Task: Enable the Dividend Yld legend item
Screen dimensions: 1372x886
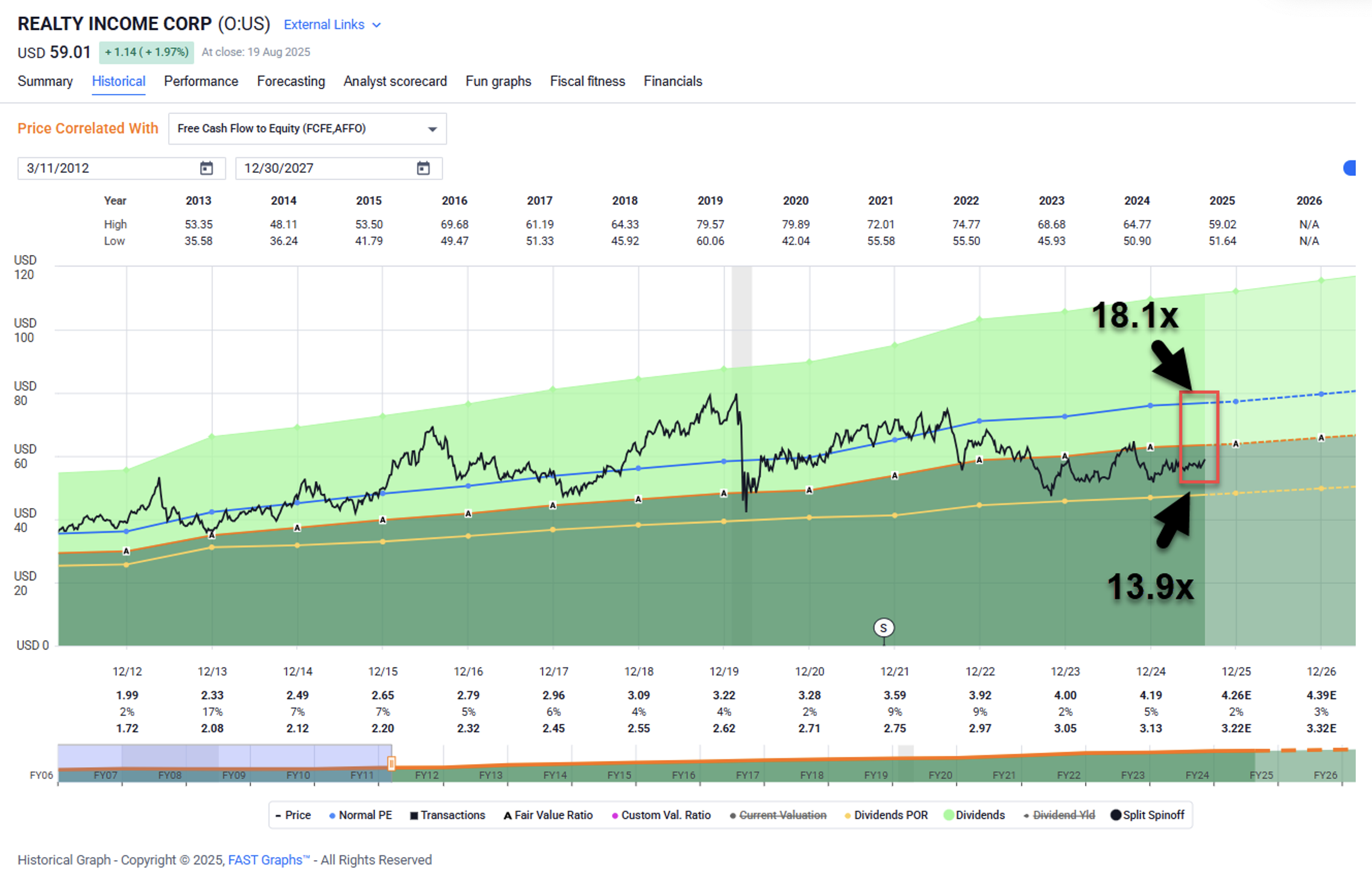Action: click(x=1059, y=815)
